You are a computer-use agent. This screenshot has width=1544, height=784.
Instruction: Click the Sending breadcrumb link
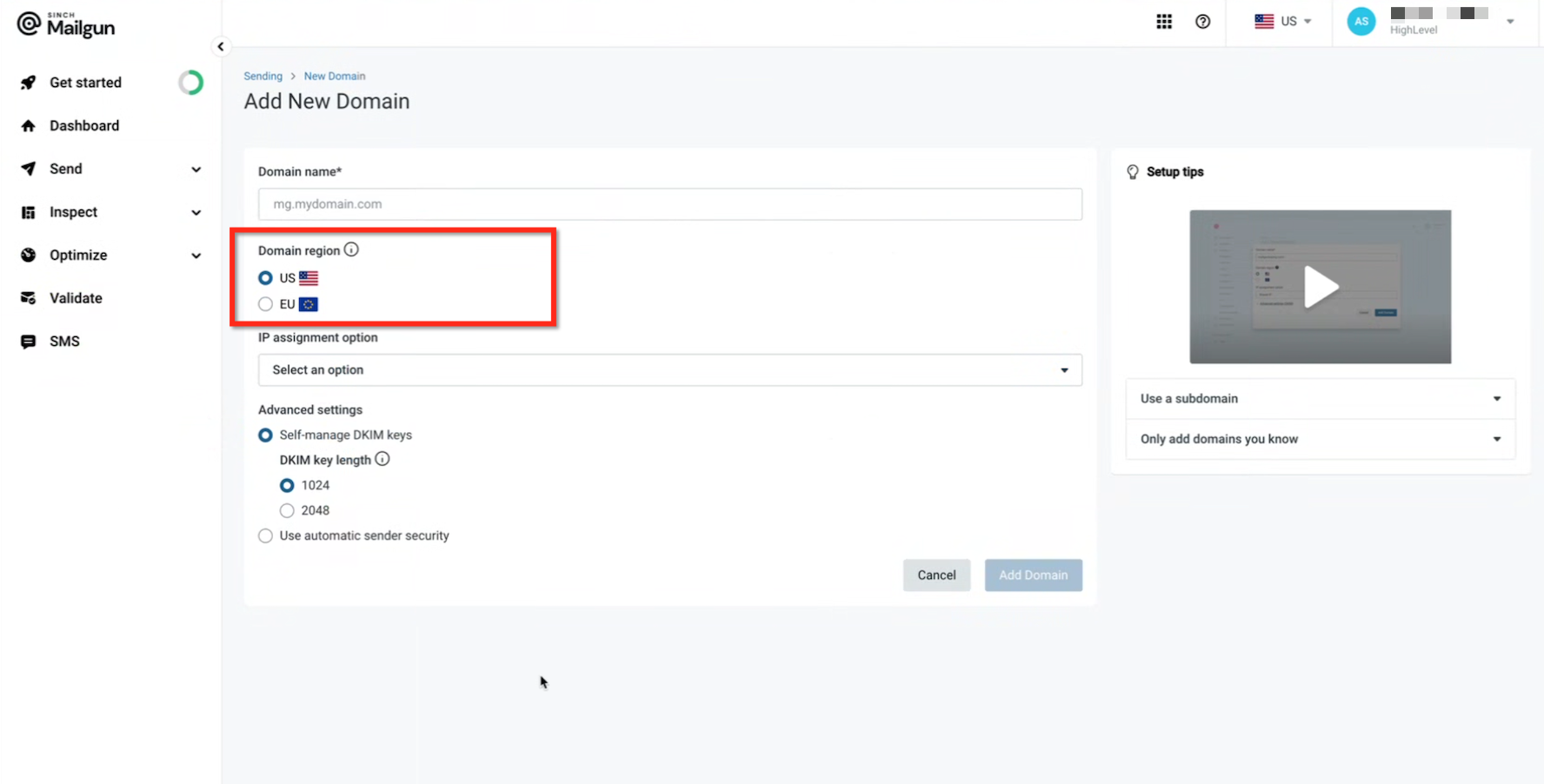pyautogui.click(x=263, y=76)
